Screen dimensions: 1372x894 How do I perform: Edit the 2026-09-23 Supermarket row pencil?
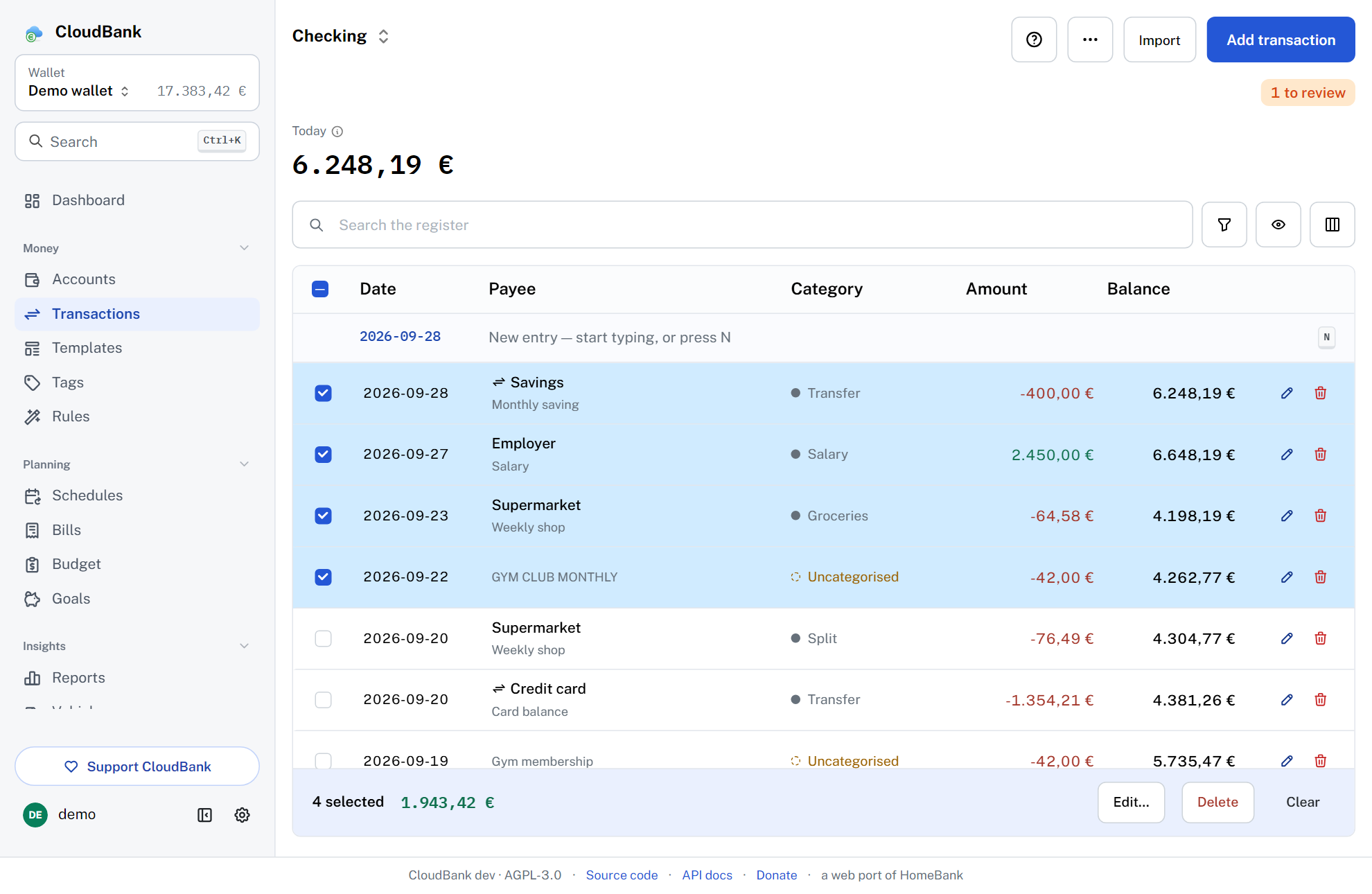(1287, 516)
